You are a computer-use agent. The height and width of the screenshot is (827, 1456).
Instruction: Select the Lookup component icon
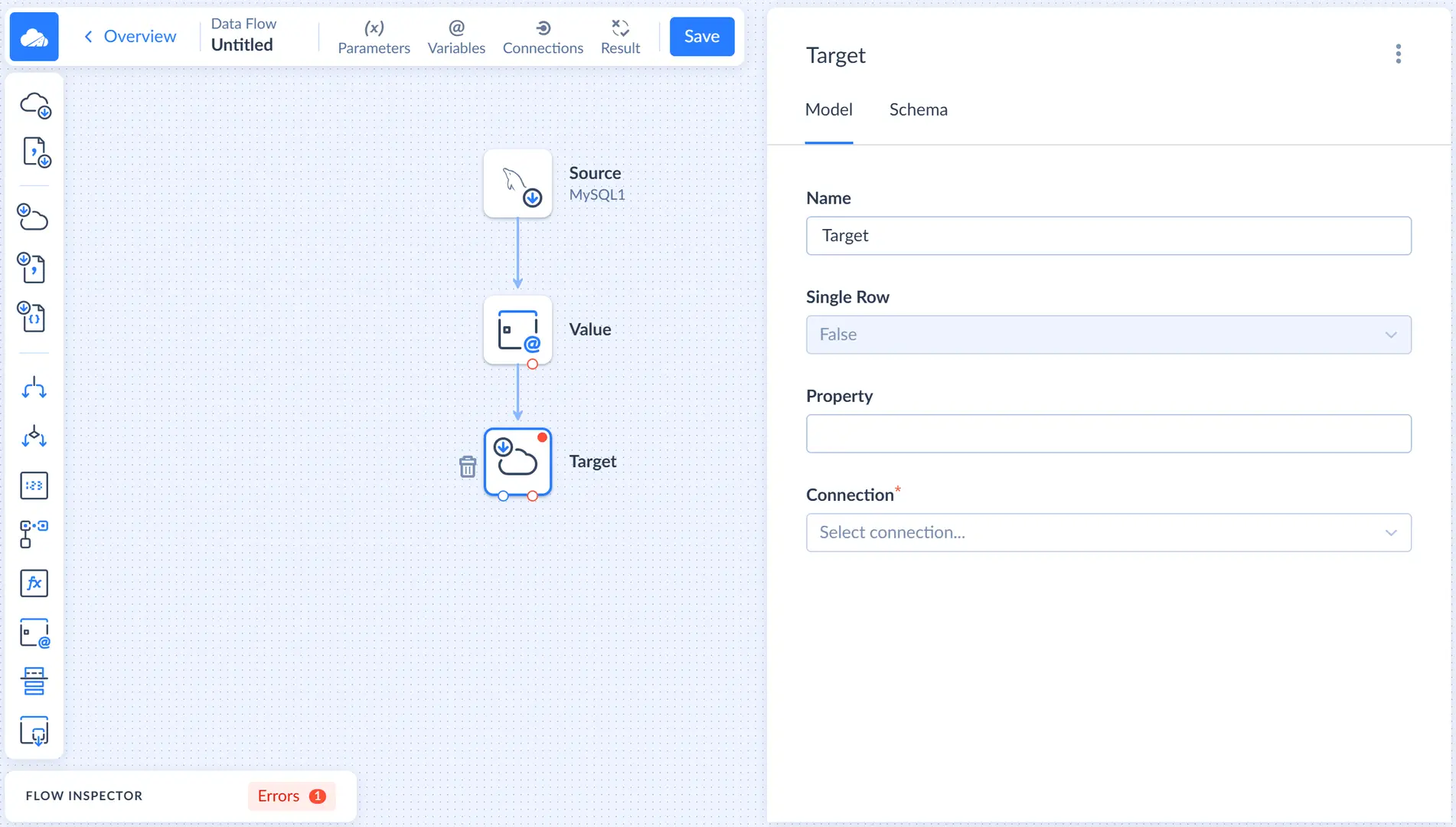point(34,534)
